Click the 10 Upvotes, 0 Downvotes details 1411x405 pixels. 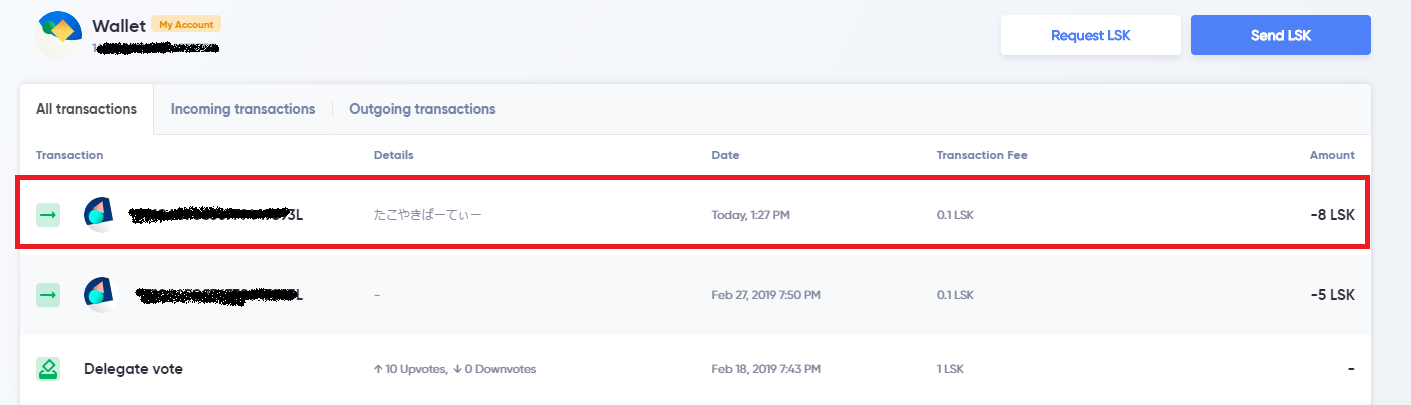click(x=454, y=369)
